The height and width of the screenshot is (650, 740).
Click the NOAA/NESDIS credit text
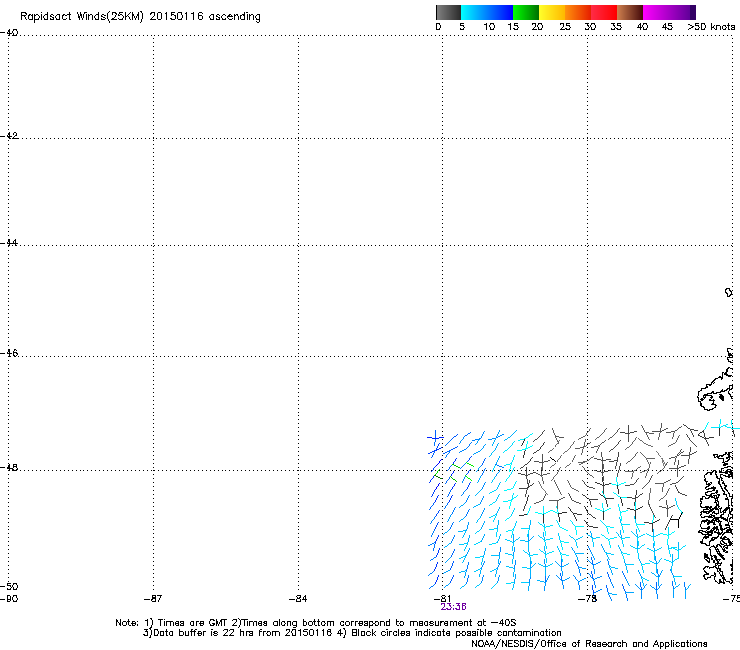coord(589,644)
